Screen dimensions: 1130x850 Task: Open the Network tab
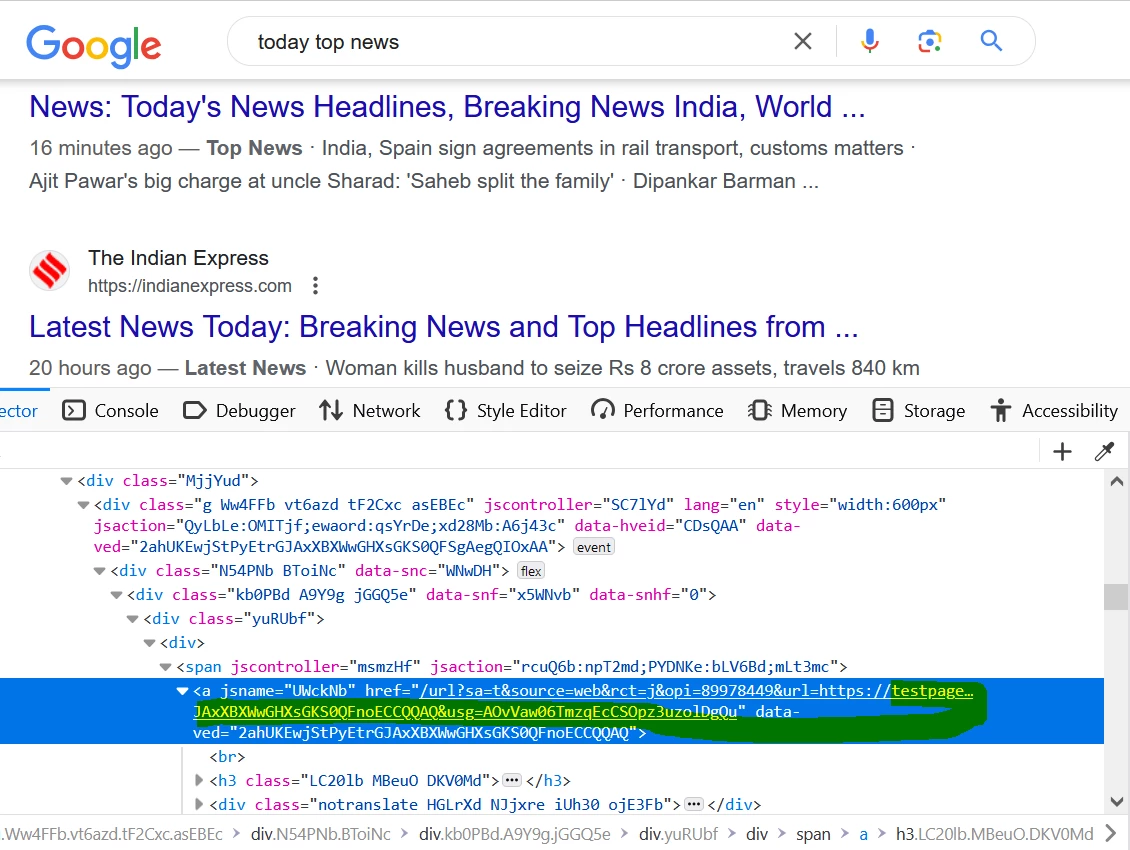click(370, 410)
